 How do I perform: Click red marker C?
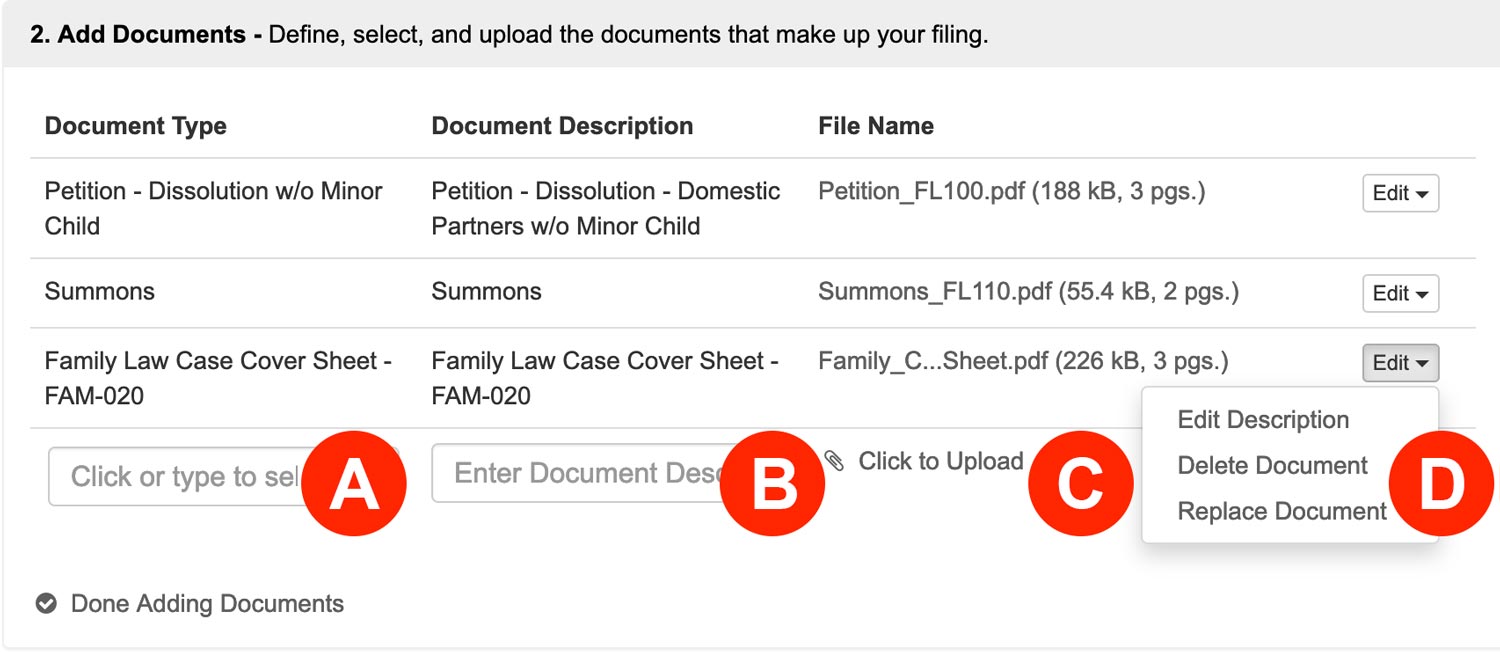[1081, 484]
